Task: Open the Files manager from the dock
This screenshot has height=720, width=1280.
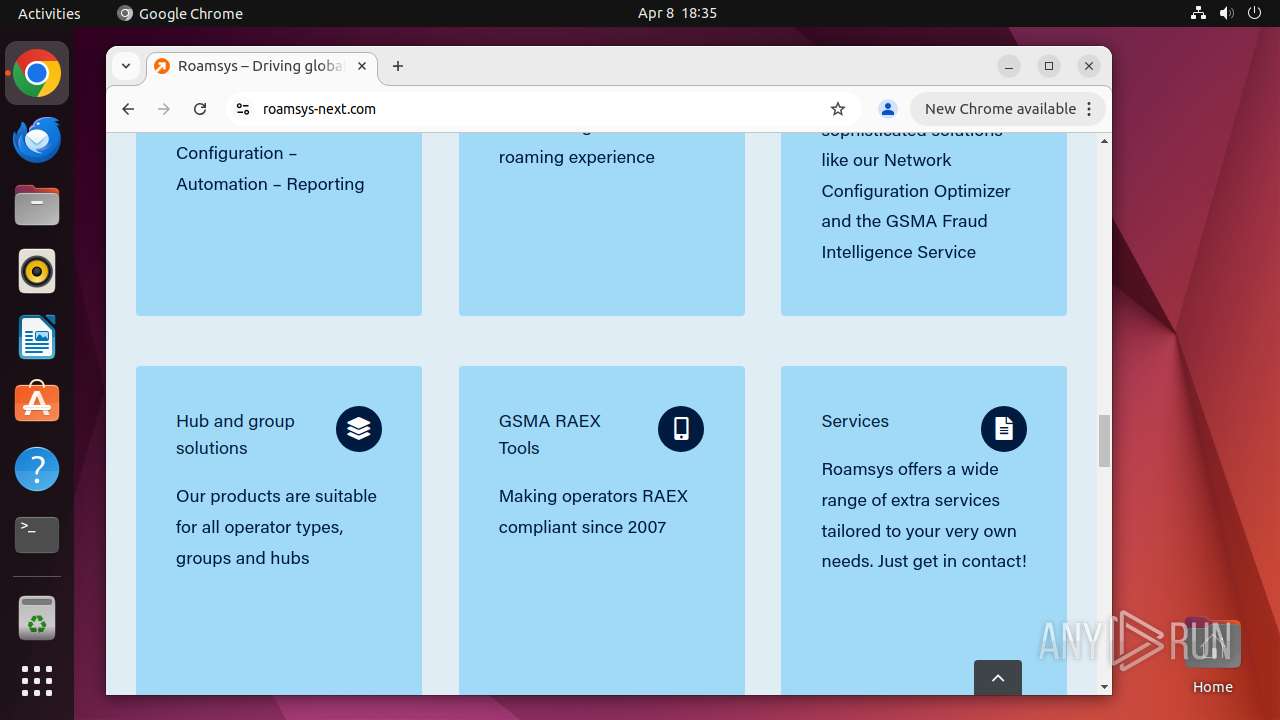Action: (x=37, y=205)
